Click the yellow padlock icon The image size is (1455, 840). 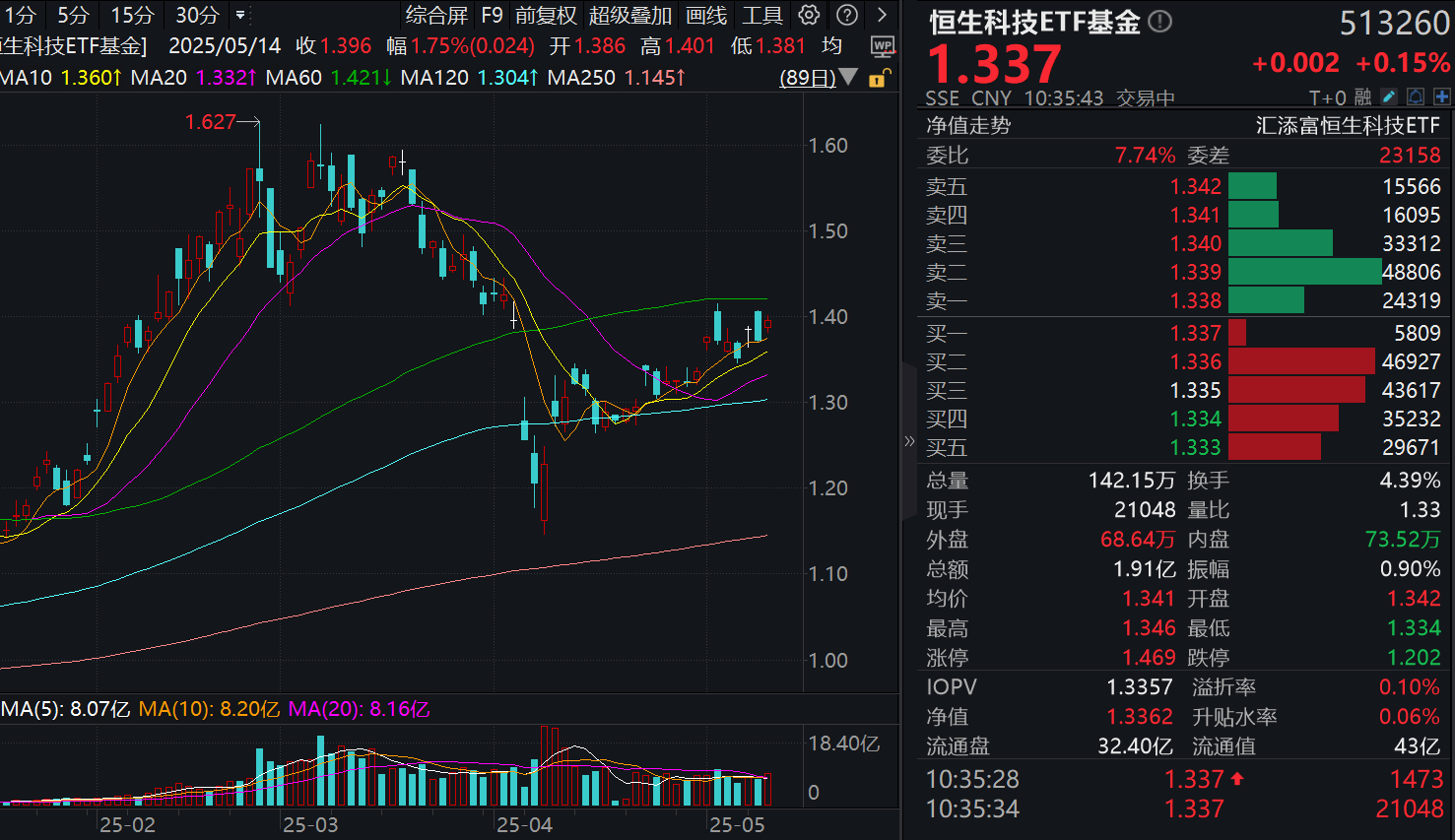click(878, 79)
